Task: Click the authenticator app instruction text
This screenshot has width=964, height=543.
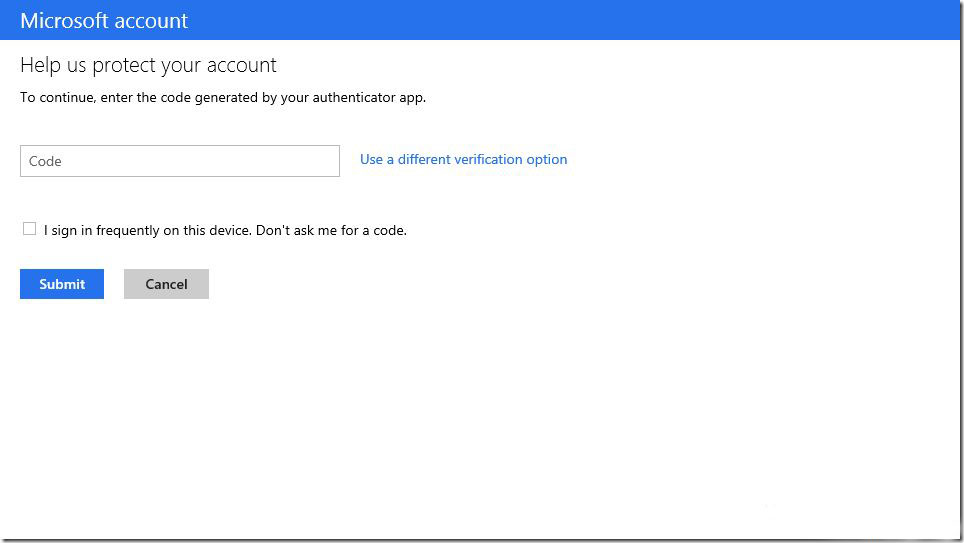Action: pos(223,98)
